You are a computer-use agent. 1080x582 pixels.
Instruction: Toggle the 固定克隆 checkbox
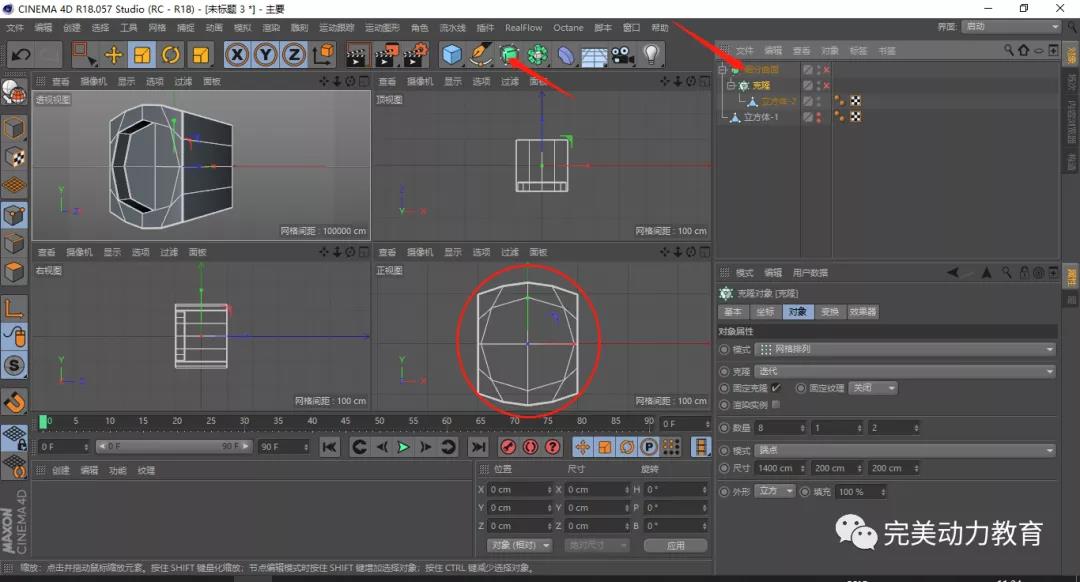(775, 388)
